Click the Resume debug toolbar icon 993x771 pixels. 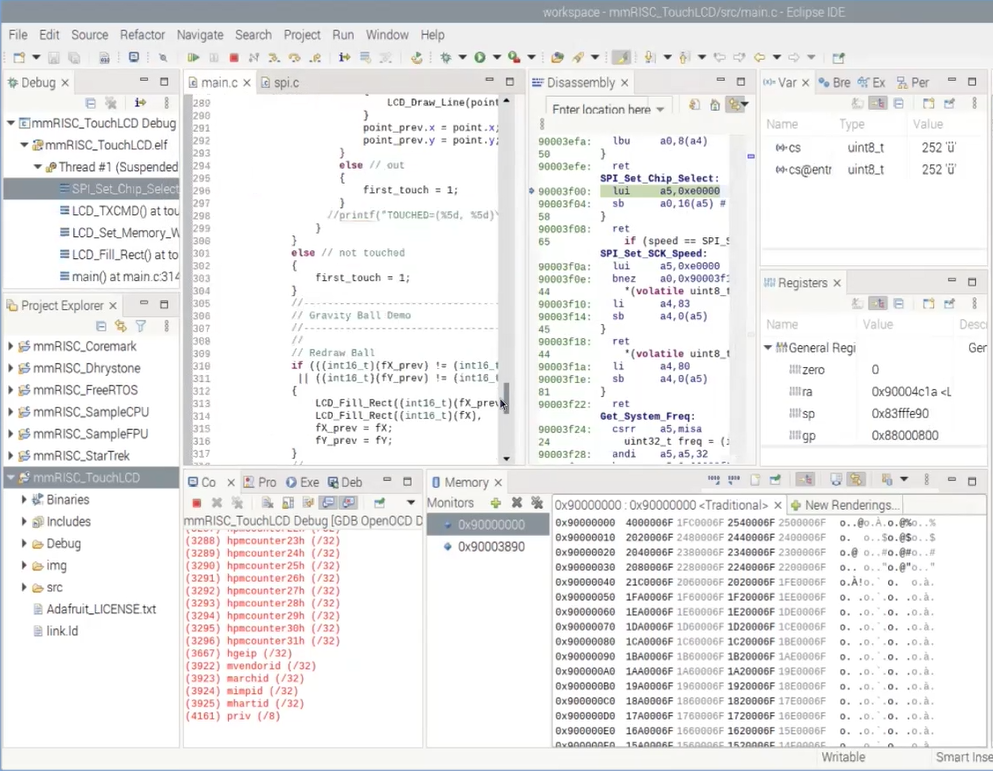pyautogui.click(x=193, y=58)
